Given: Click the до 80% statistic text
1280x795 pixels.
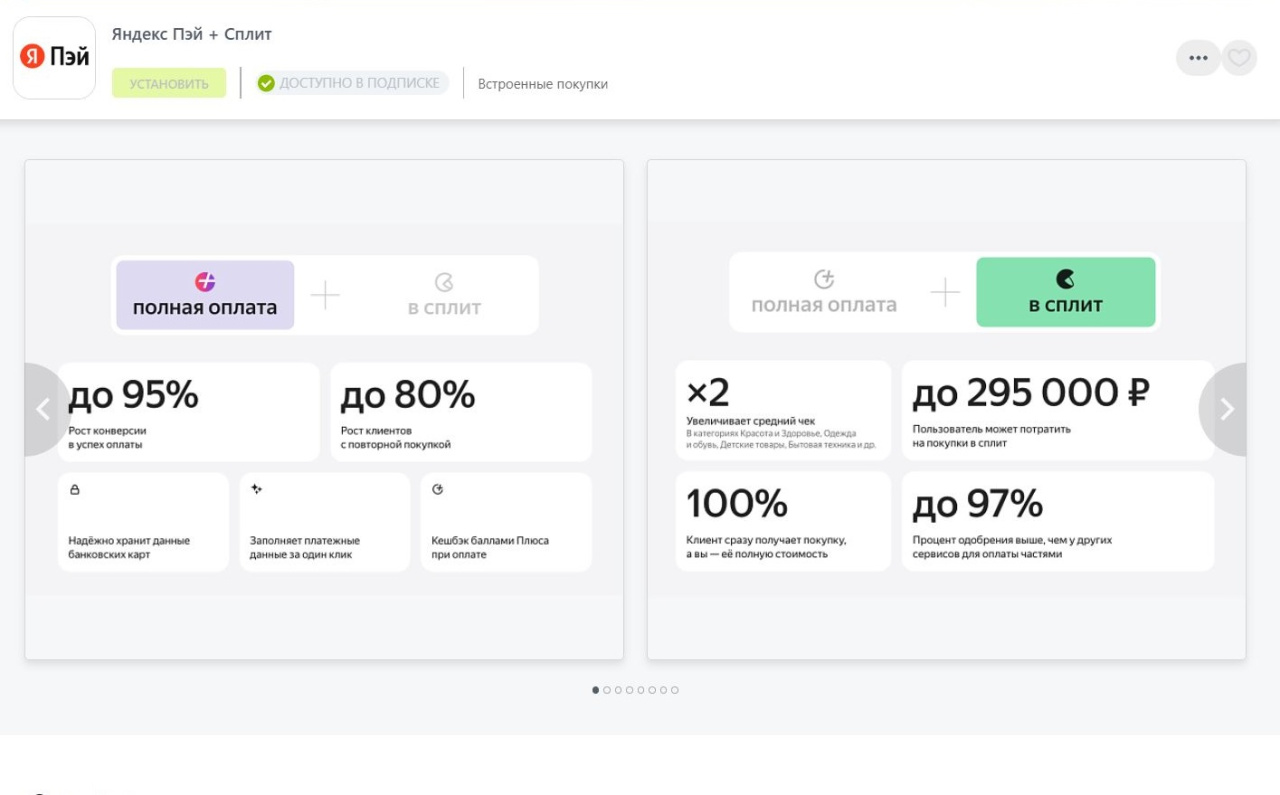Looking at the screenshot, I should tap(408, 396).
